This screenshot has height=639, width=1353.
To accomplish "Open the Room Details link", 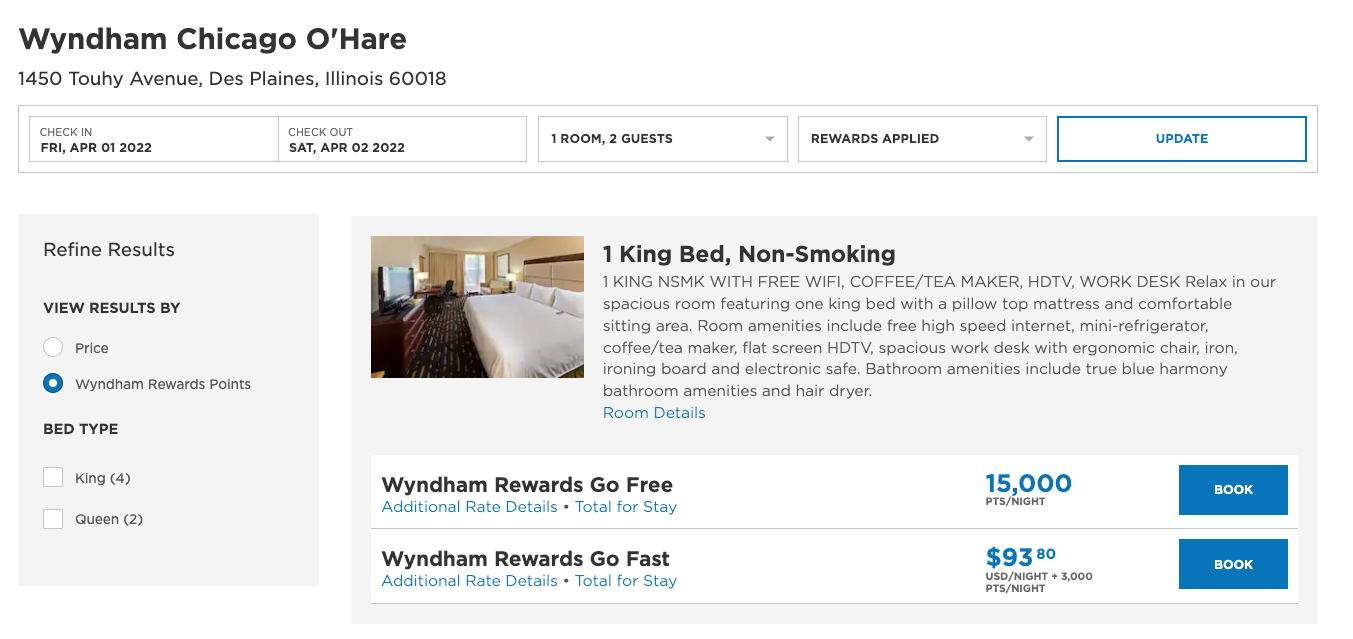I will (x=654, y=413).
